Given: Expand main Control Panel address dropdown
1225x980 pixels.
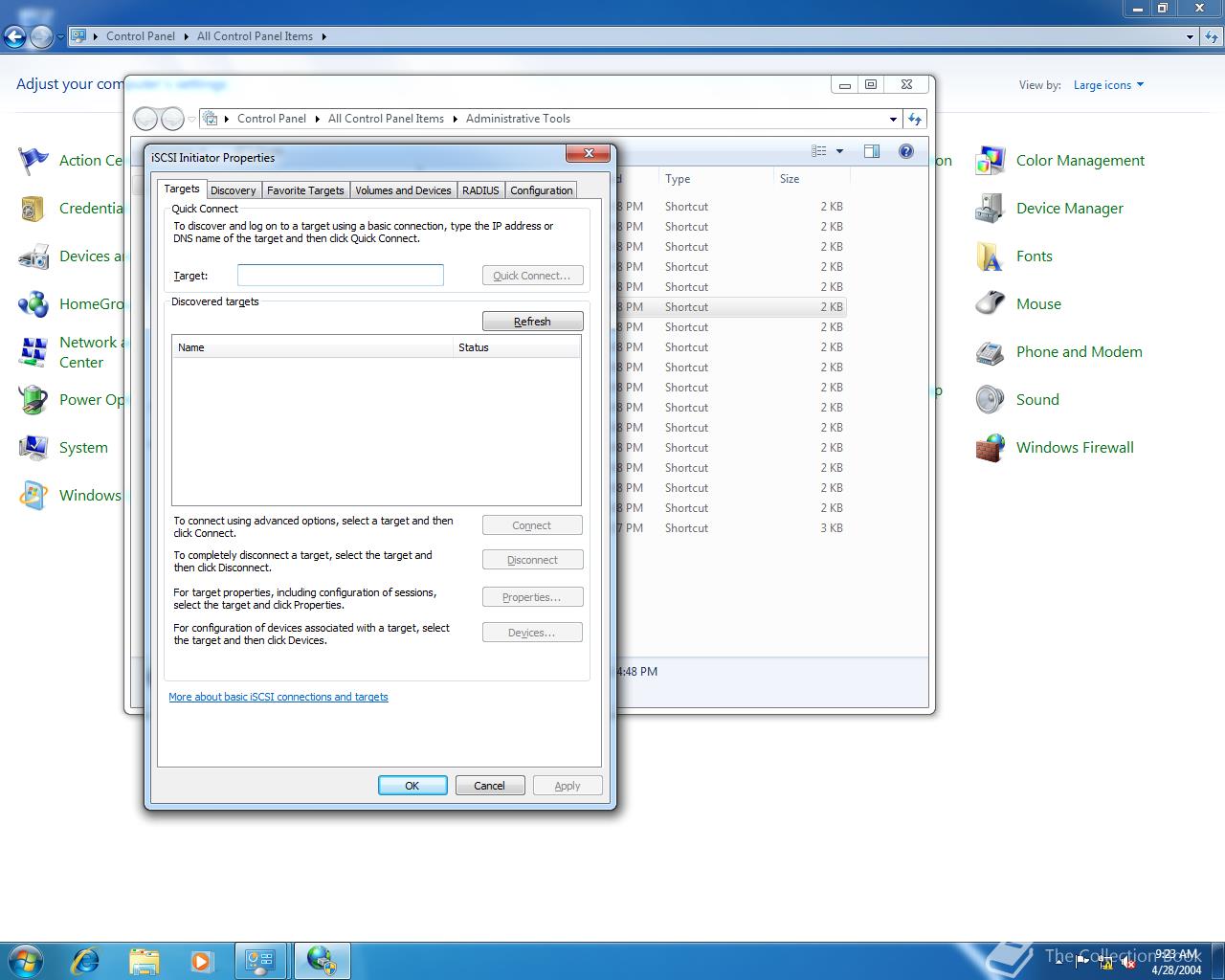Looking at the screenshot, I should pyautogui.click(x=1190, y=37).
